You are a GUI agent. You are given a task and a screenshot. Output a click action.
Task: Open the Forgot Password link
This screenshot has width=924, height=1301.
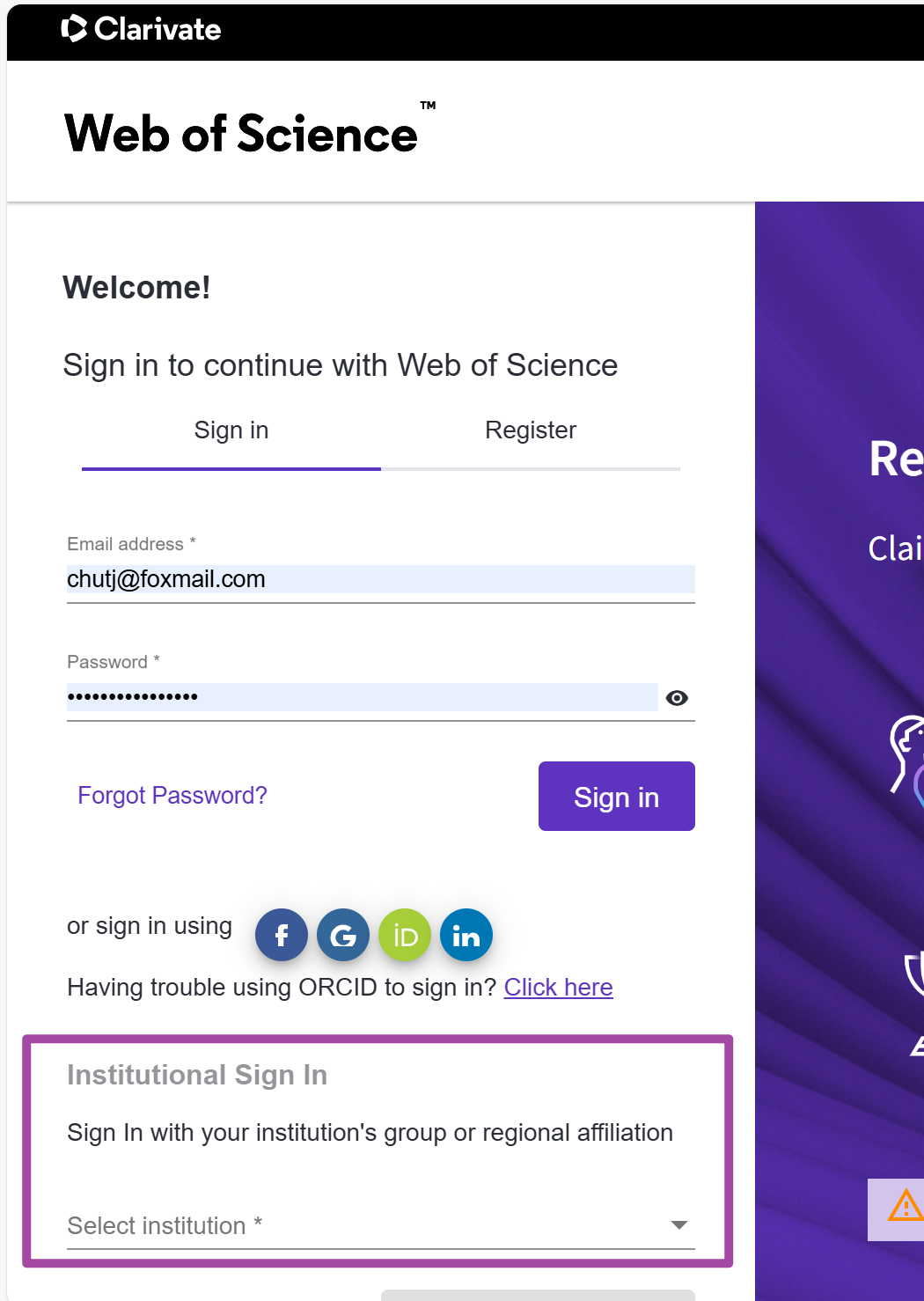click(172, 796)
